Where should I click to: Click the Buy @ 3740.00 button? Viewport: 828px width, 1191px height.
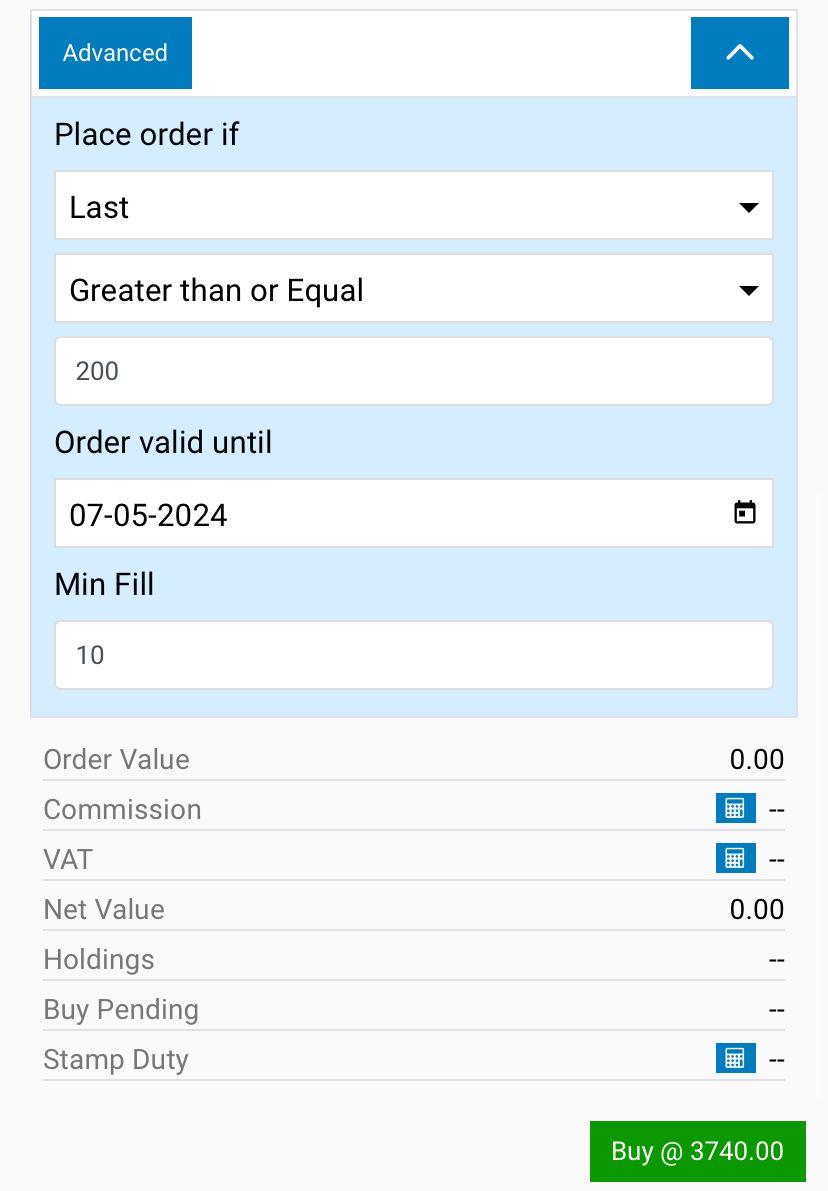coord(697,1151)
